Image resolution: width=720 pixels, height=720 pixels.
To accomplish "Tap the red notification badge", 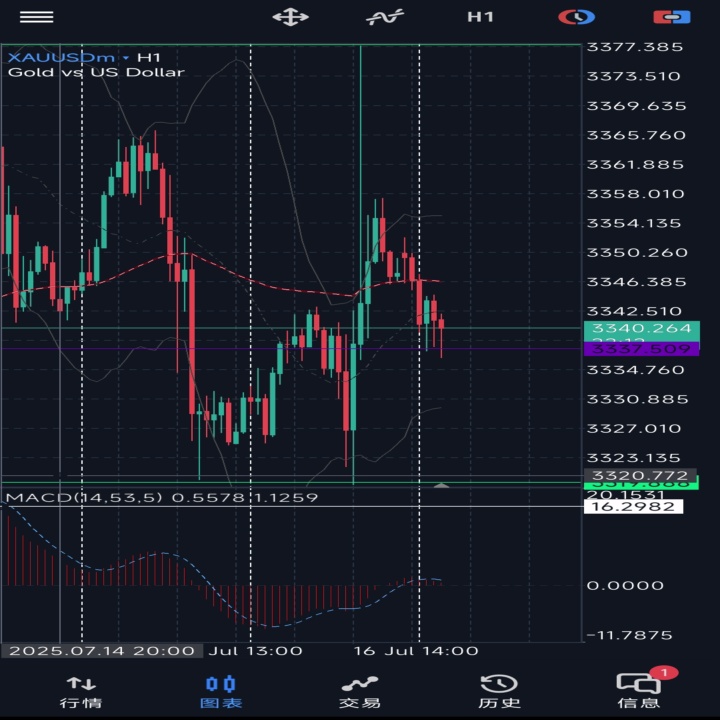I will click(664, 673).
